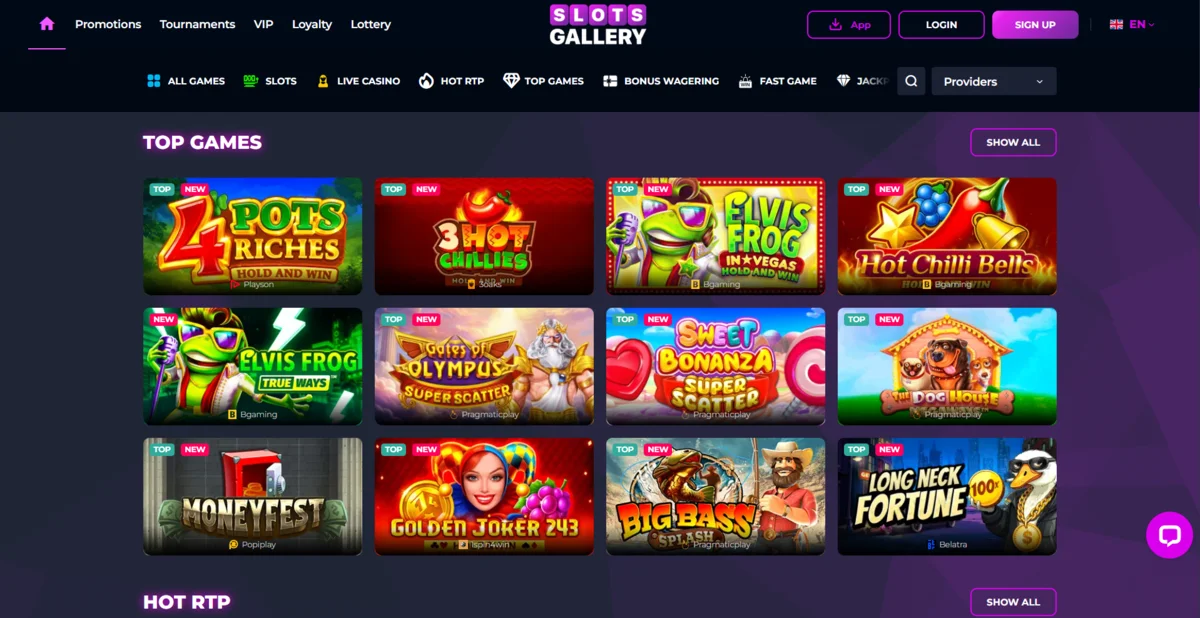Open the search magnifier icon
Viewport: 1200px width, 618px height.
pos(911,81)
